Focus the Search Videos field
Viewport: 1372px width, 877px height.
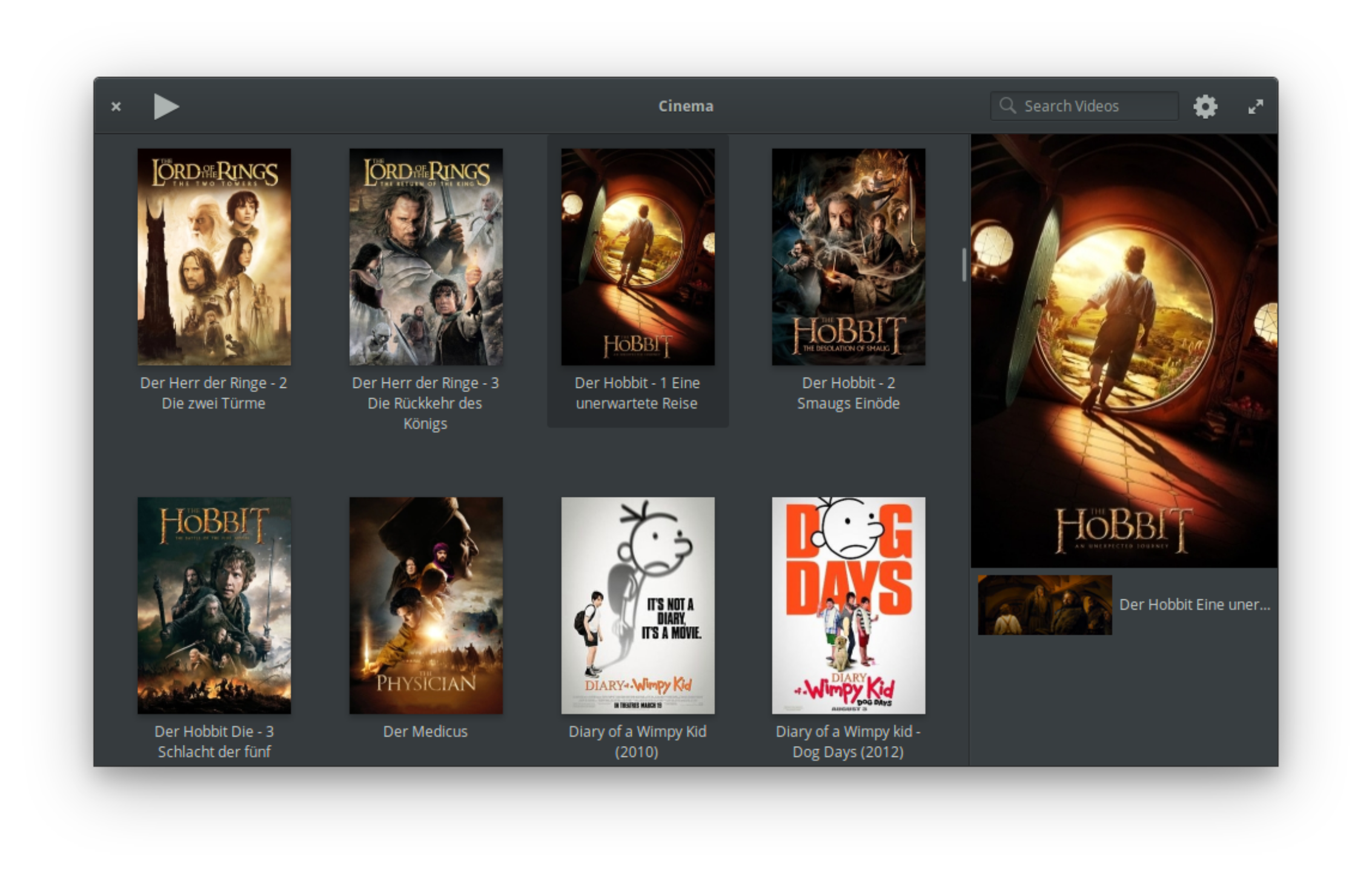1084,106
